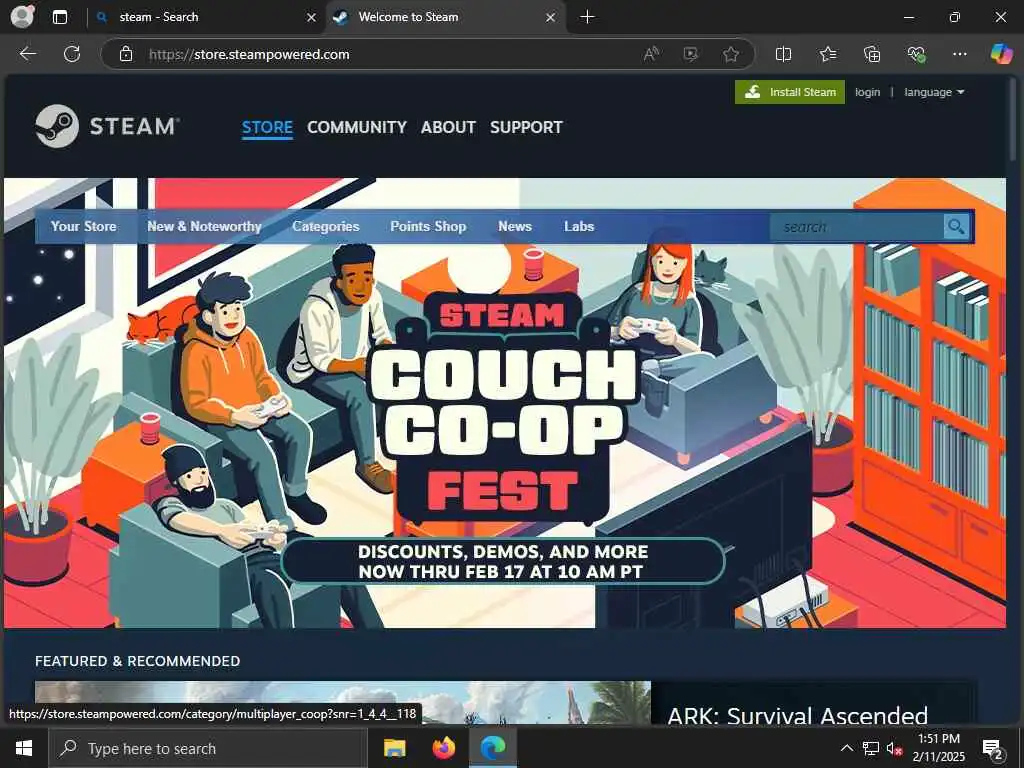Close the Welcome to Steam tab

[551, 18]
